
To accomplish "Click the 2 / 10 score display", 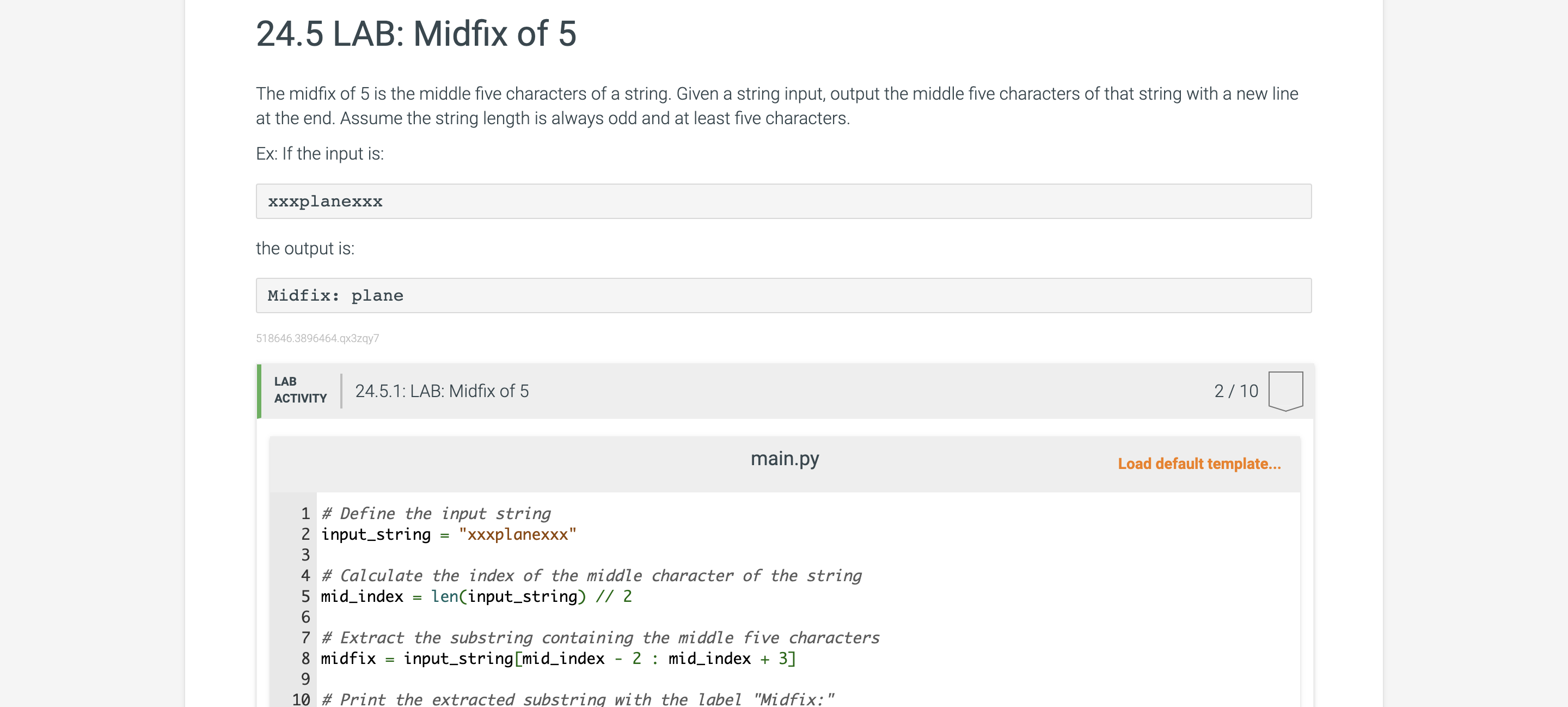I will pyautogui.click(x=1236, y=391).
